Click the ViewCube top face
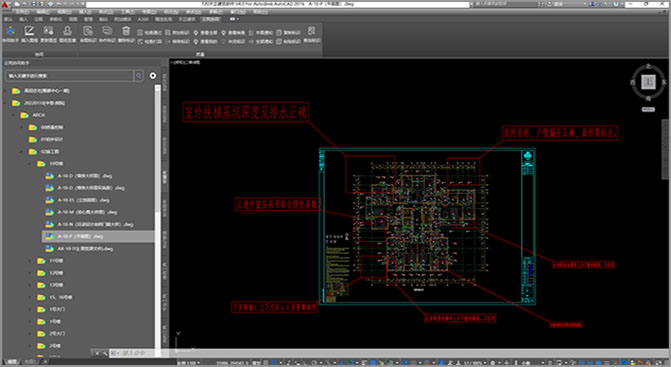 pyautogui.click(x=648, y=81)
